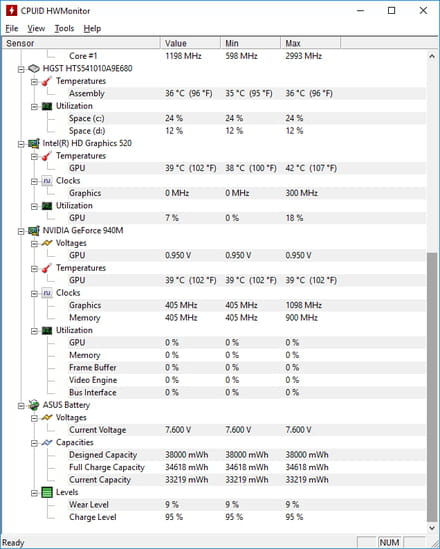Click the thermometer icon under HGST drive
The image size is (440, 549).
47,81
